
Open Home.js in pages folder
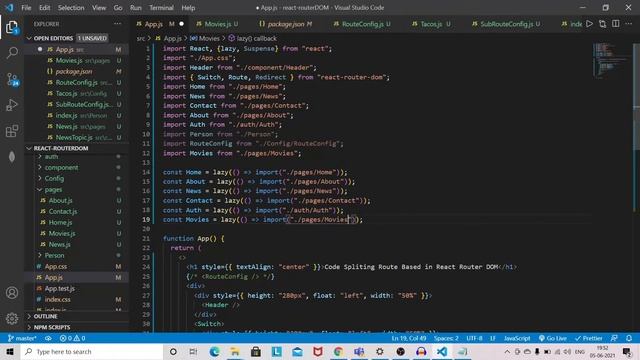click(x=60, y=223)
